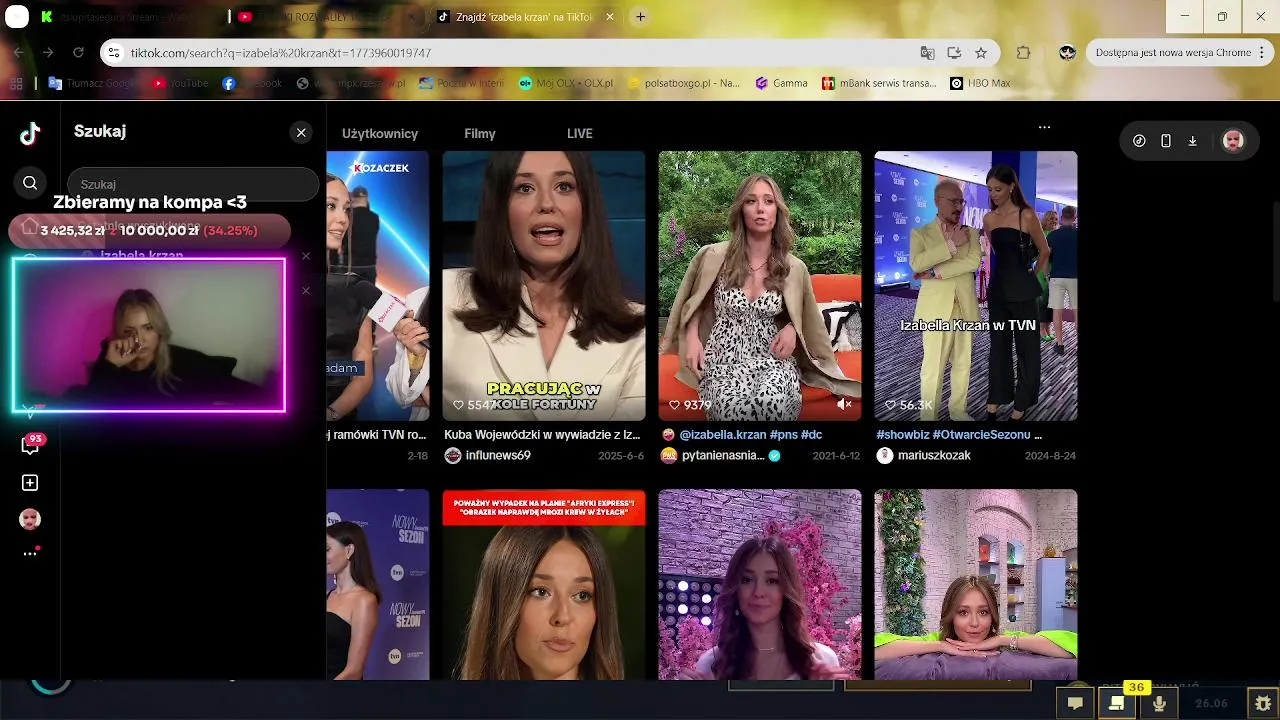This screenshot has width=1280, height=720.
Task: Reload the page with the refresh icon
Action: 78,53
